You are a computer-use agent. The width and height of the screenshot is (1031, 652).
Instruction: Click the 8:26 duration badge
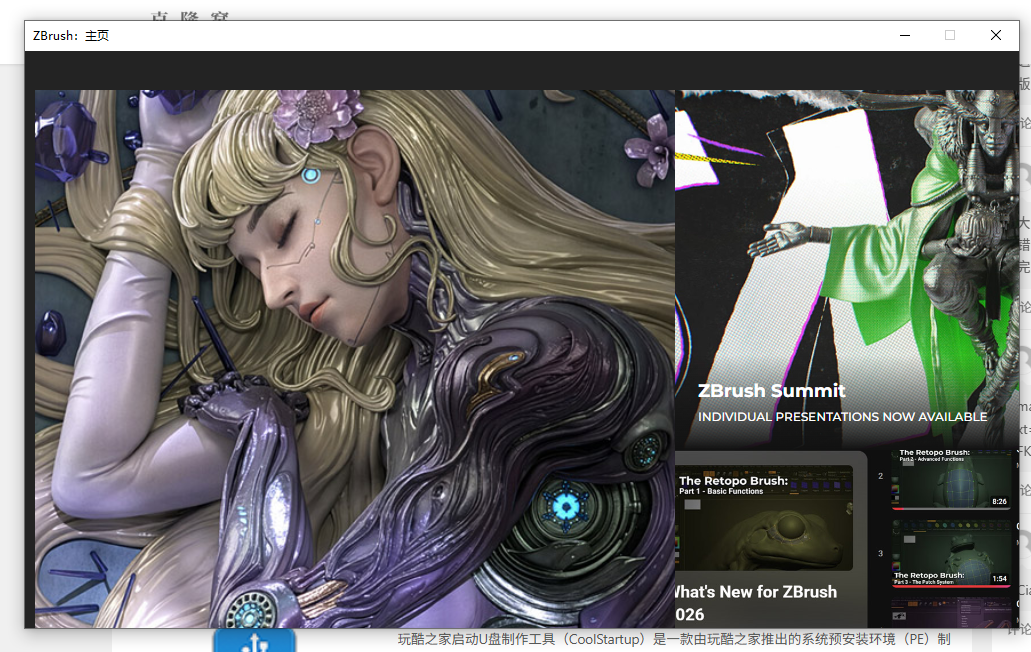tap(998, 502)
